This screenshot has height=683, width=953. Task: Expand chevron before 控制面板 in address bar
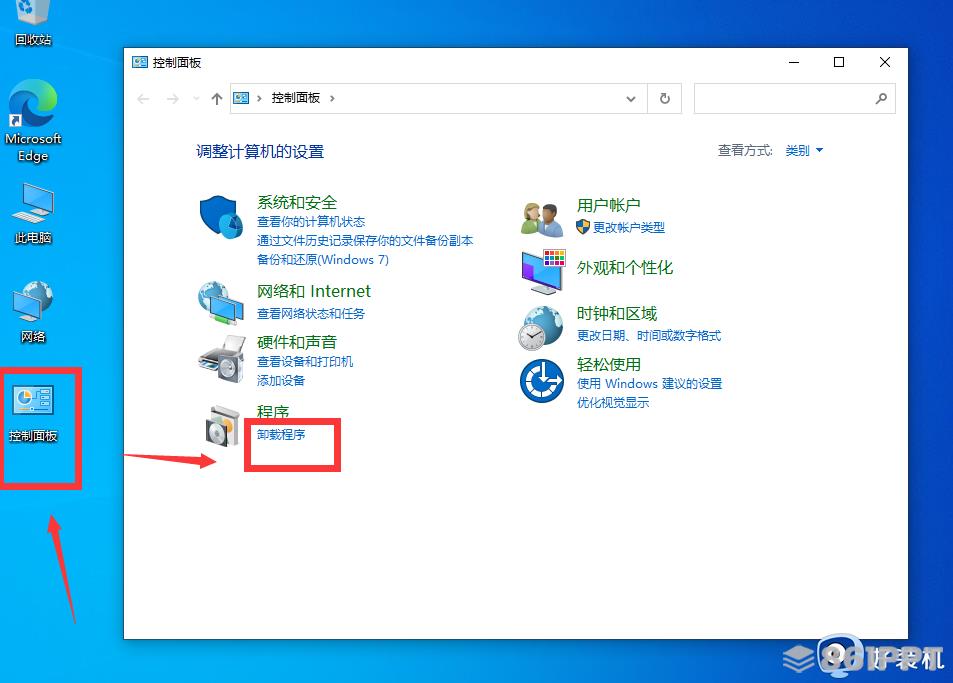pos(259,98)
